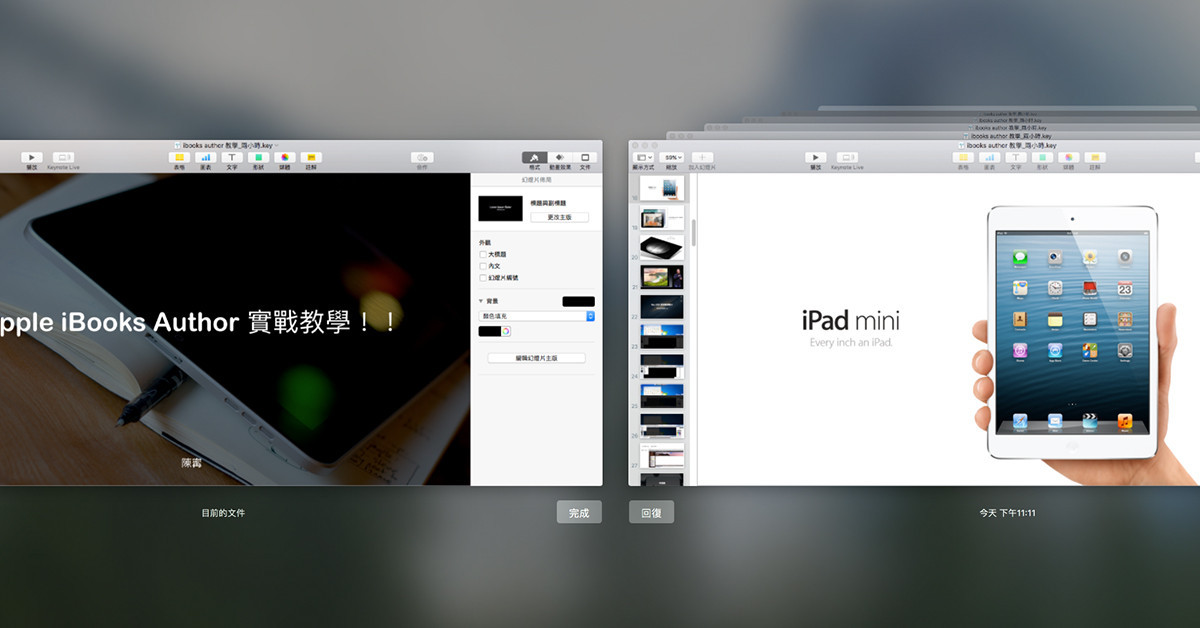Image resolution: width=1200 pixels, height=628 pixels.
Task: Insert a table using 表格 icon in left toolbar
Action: [x=179, y=157]
